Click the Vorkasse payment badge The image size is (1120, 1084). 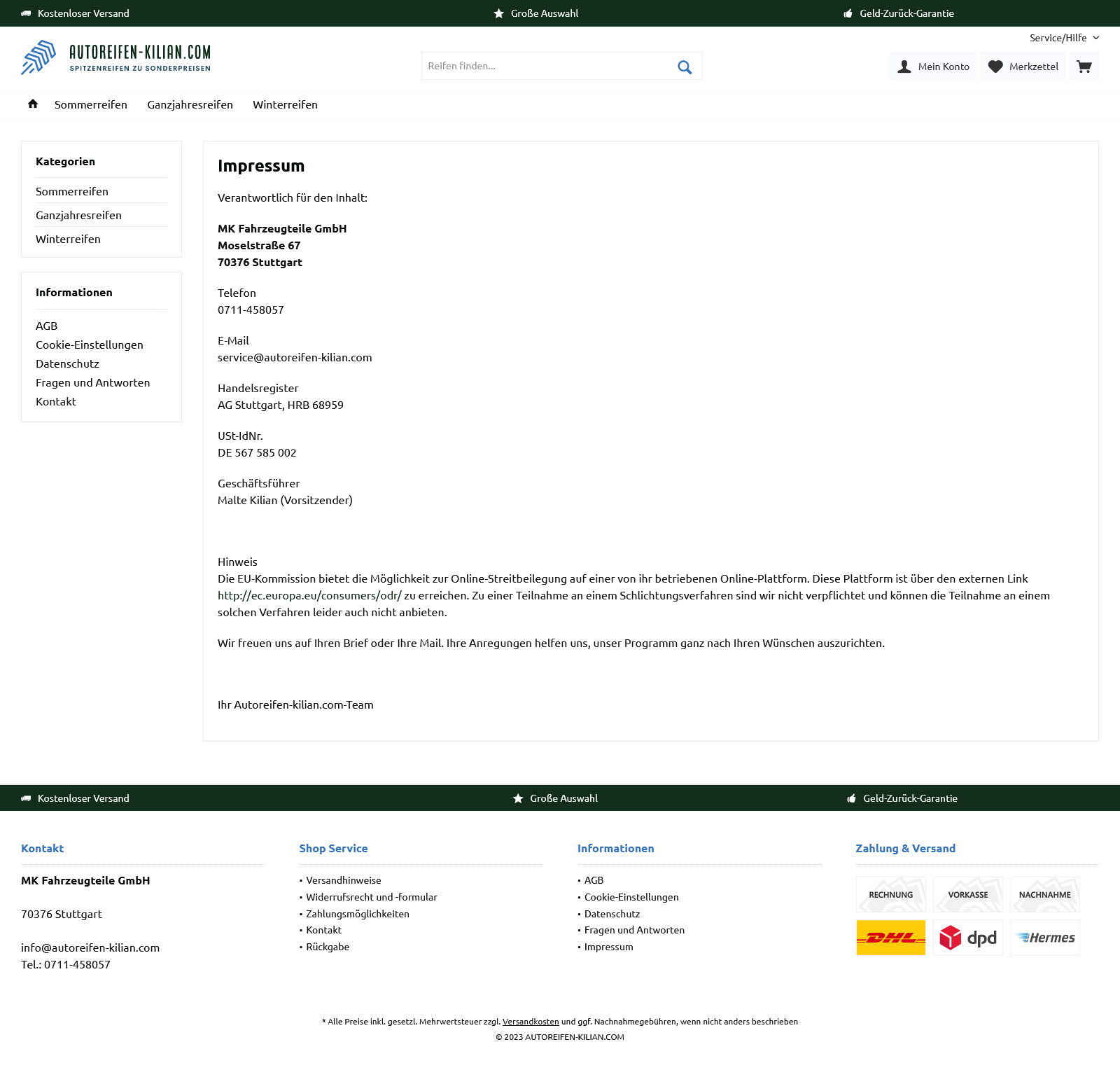click(x=968, y=894)
